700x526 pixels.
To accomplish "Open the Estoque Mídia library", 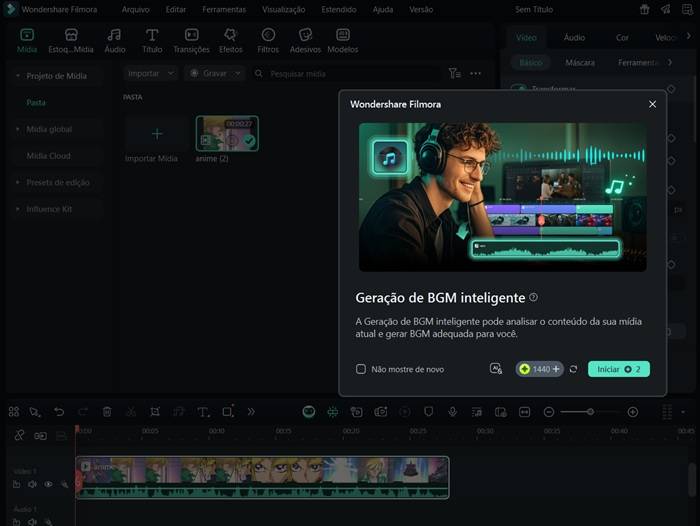I will [x=71, y=35].
